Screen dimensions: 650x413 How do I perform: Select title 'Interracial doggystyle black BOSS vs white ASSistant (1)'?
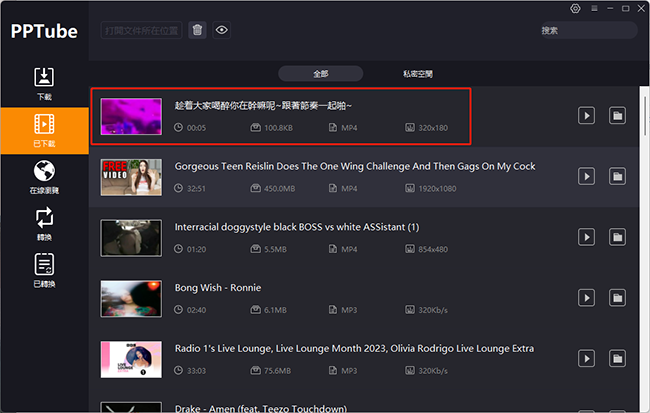point(297,227)
